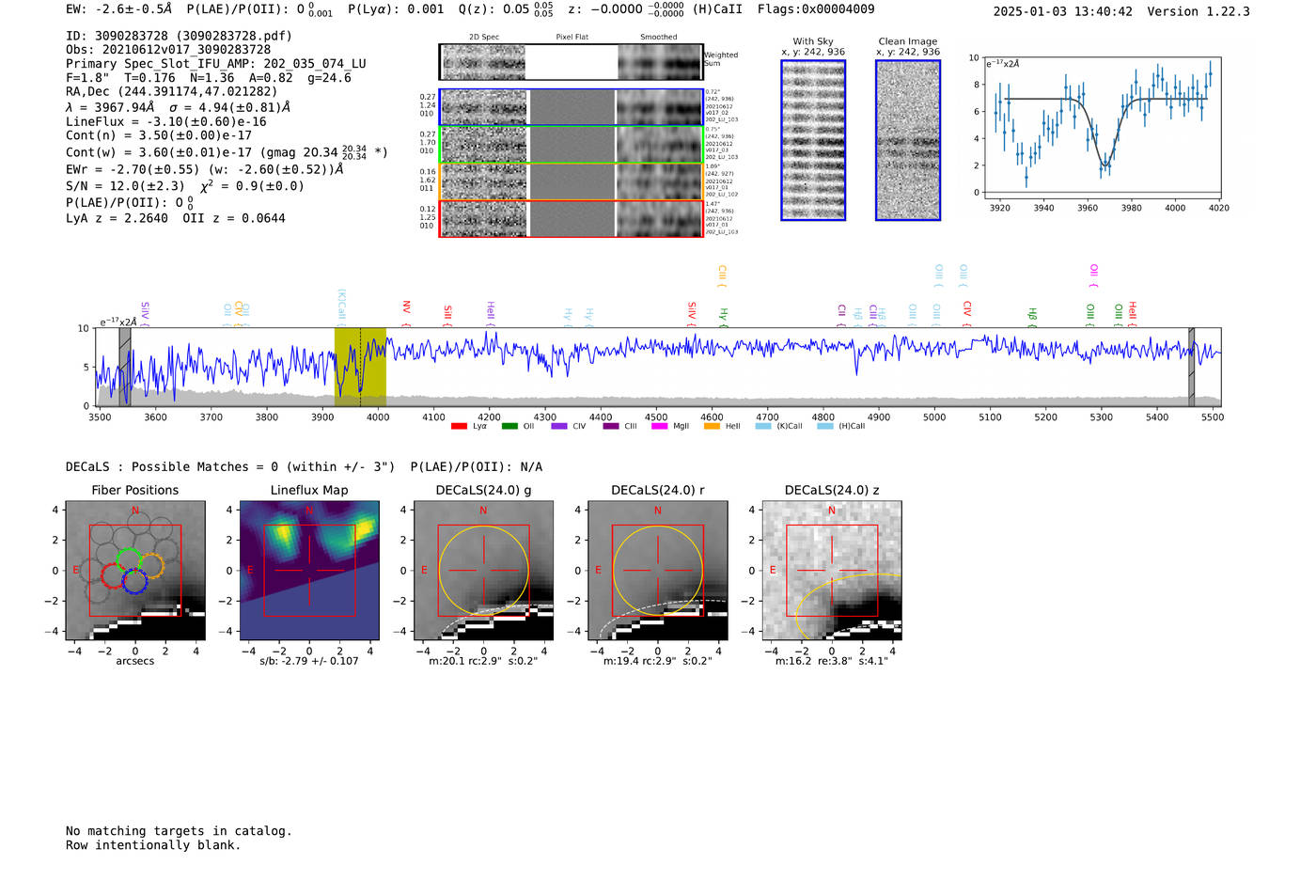Open the DECaLS(24.0) z image

click(x=832, y=571)
